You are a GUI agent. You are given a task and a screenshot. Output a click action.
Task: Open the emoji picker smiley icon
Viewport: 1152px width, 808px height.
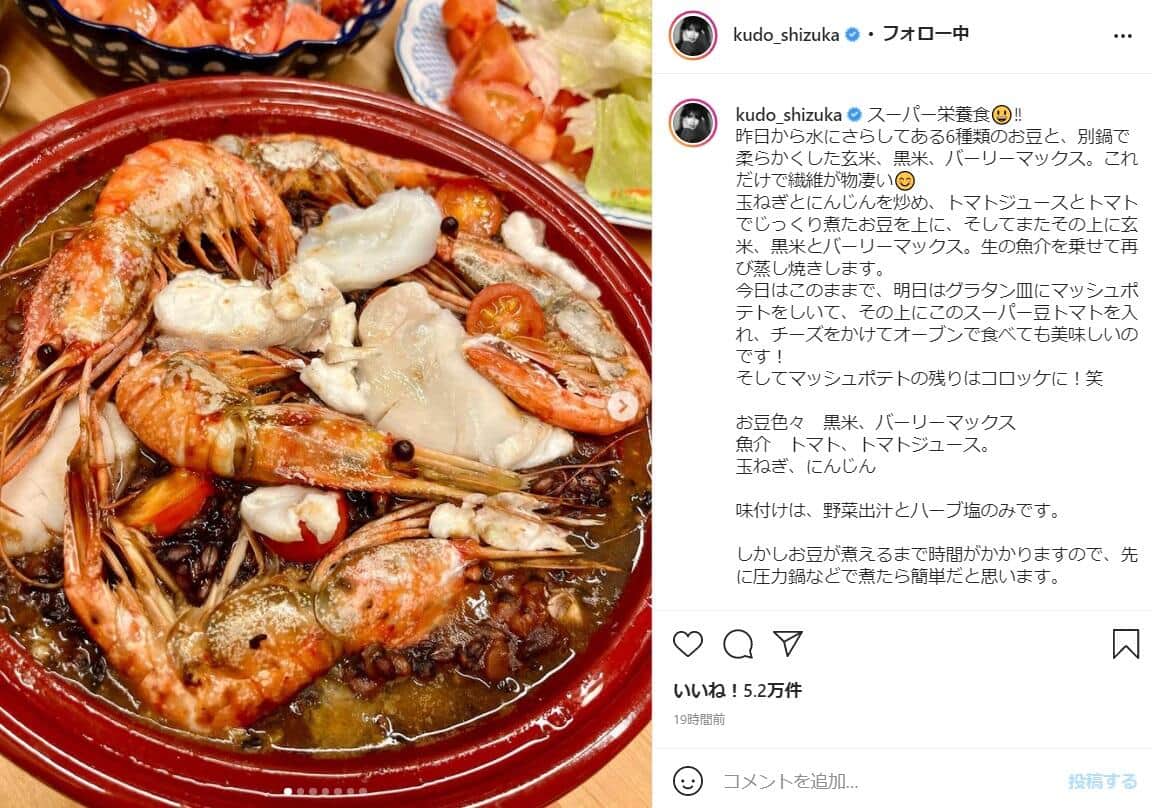[688, 781]
